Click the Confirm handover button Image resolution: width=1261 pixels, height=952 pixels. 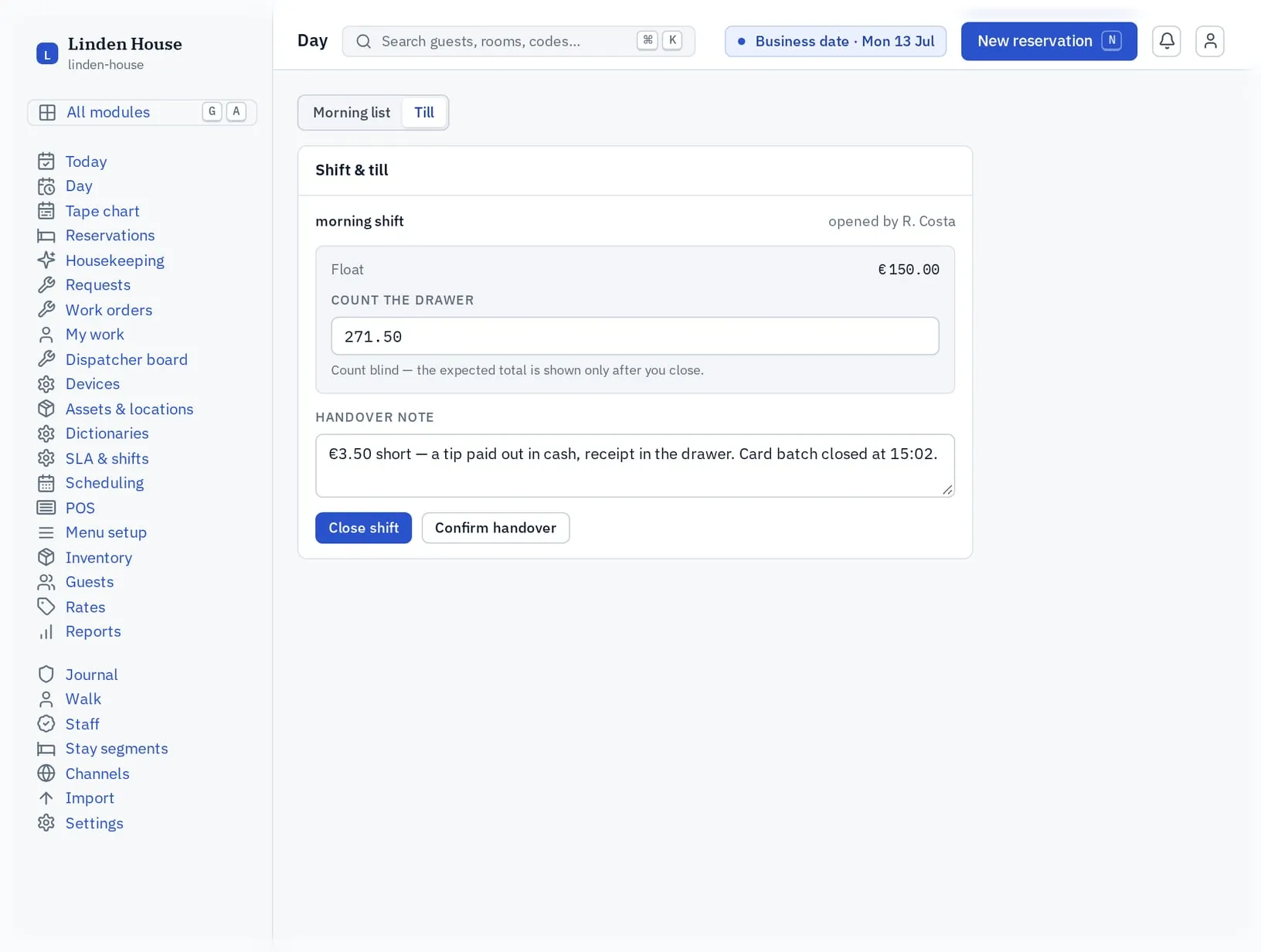click(495, 528)
